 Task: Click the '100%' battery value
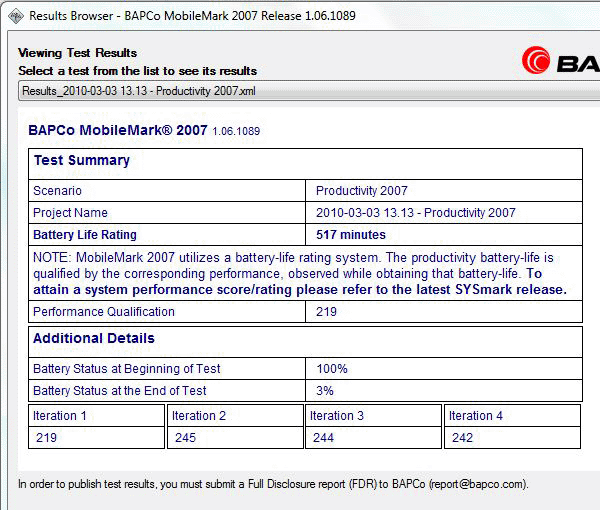pyautogui.click(x=332, y=368)
